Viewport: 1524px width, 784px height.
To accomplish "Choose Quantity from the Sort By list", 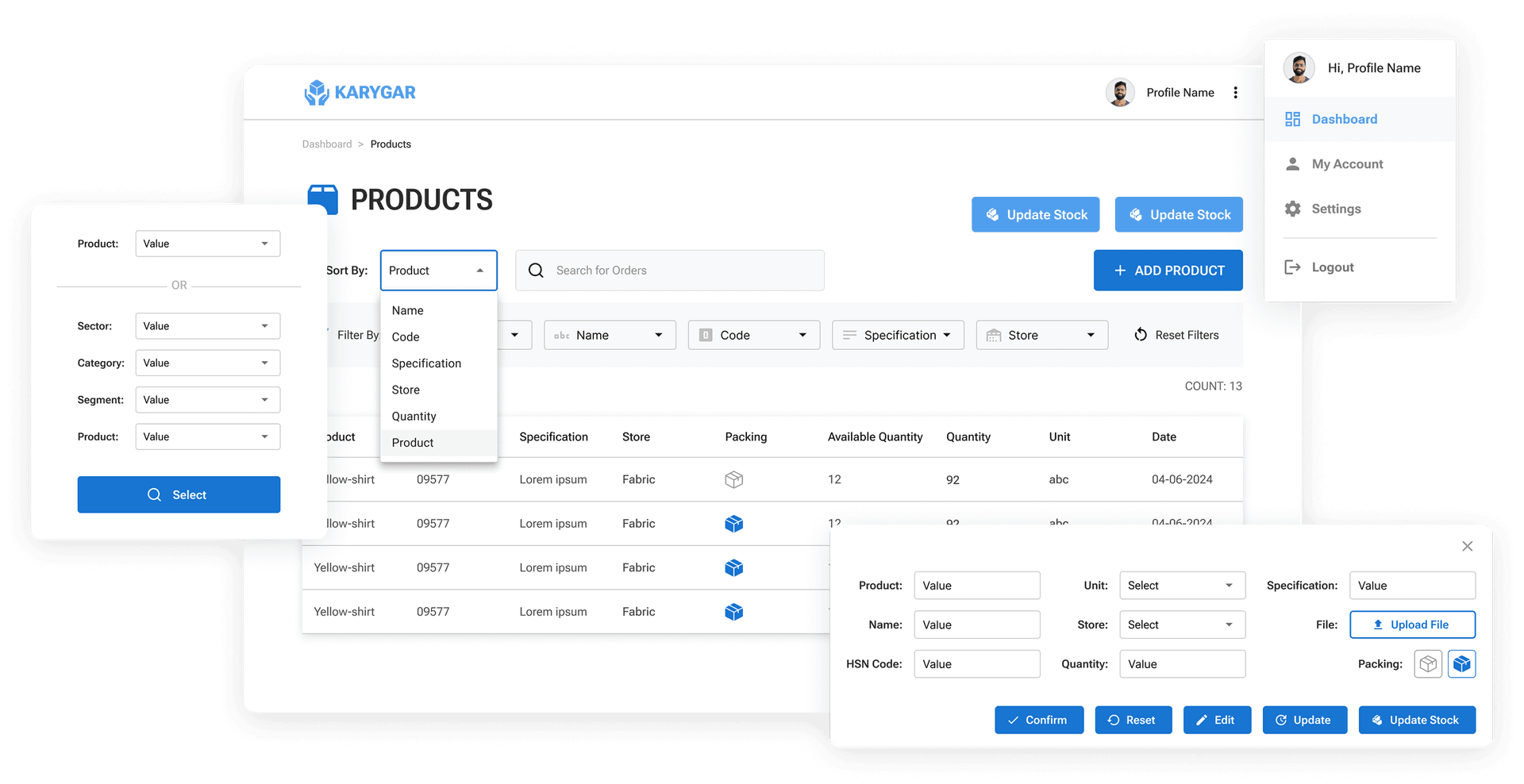I will click(414, 417).
